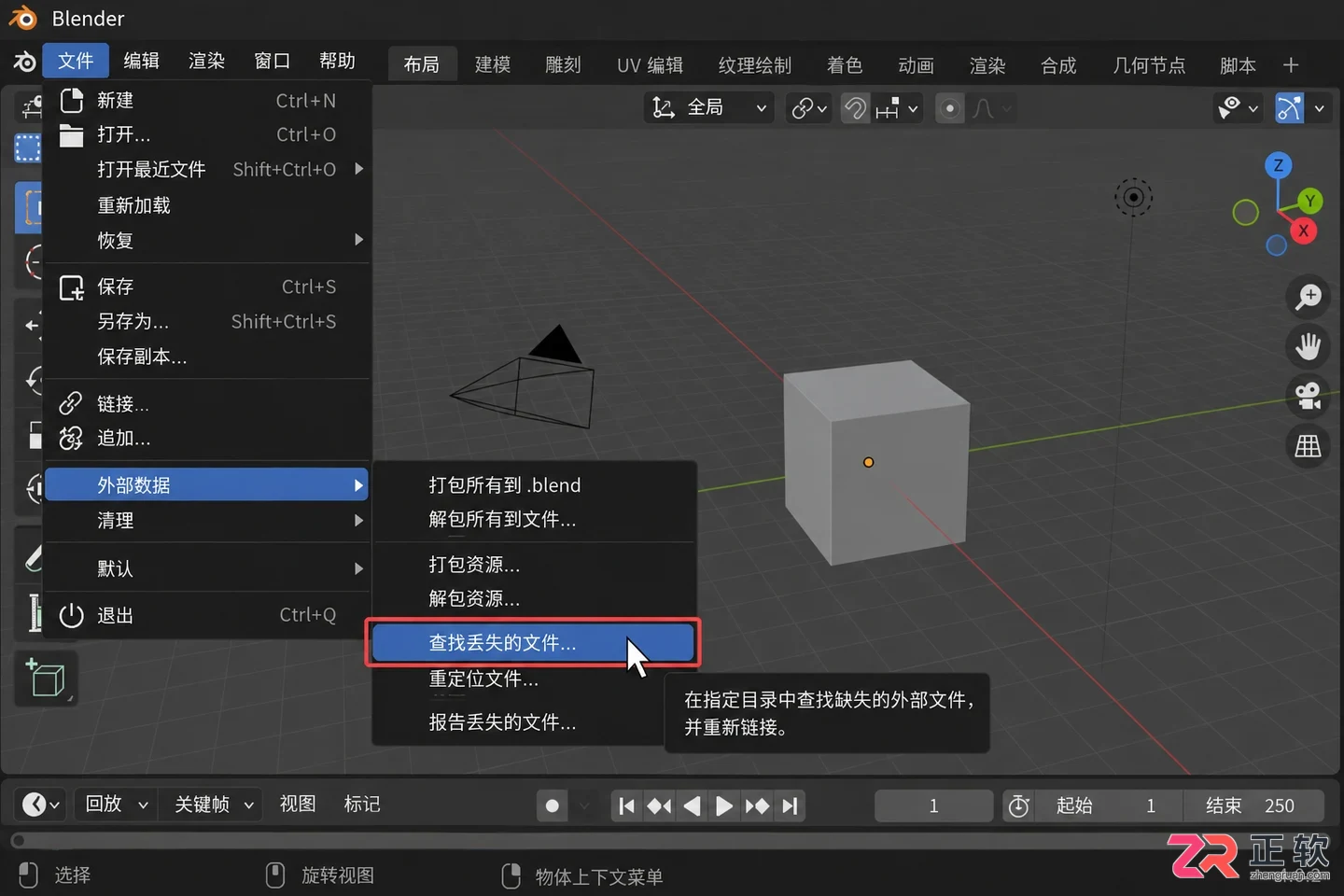Viewport: 1344px width, 896px height.
Task: Click the X axis on navigation gizmo
Action: pyautogui.click(x=1303, y=231)
